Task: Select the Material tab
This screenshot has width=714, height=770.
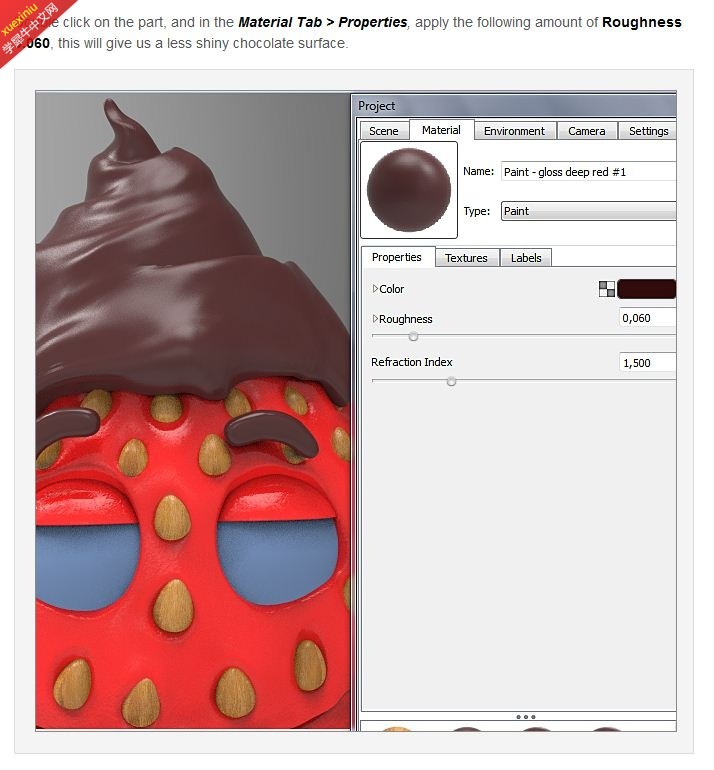Action: pyautogui.click(x=441, y=130)
